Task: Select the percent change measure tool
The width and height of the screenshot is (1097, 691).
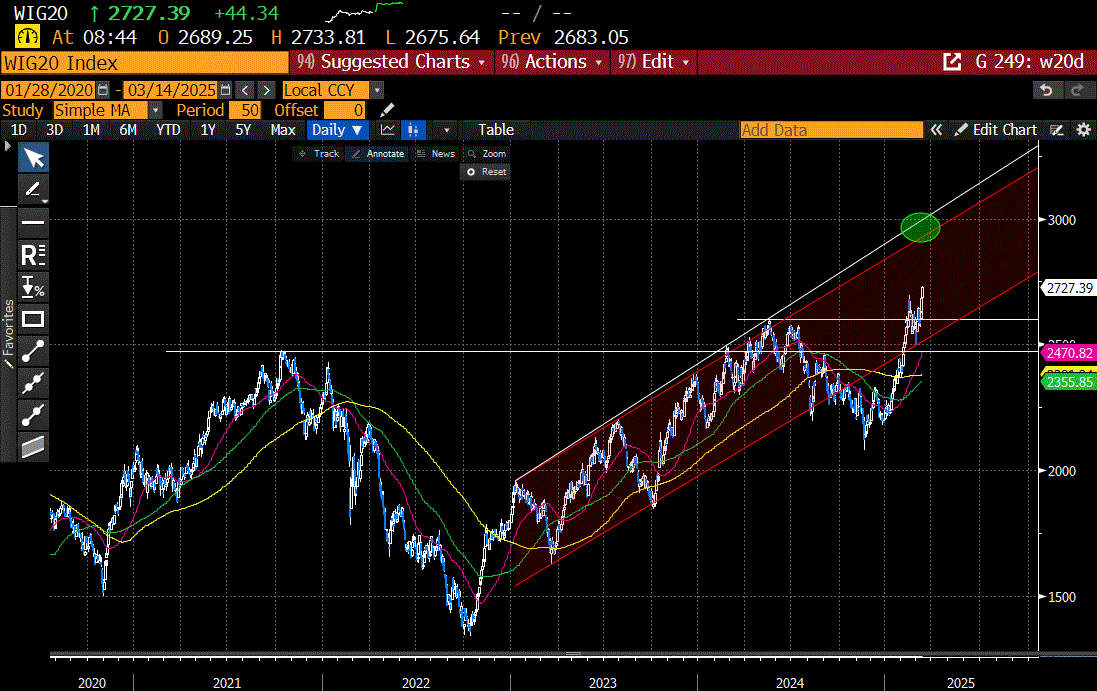Action: click(x=33, y=287)
